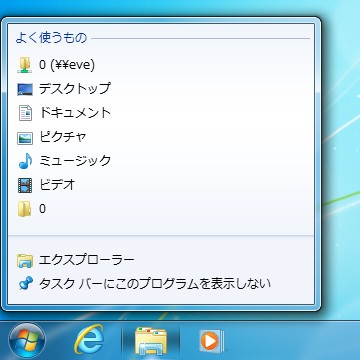Launch エクスプローラー from the jump list

pyautogui.click(x=161, y=260)
